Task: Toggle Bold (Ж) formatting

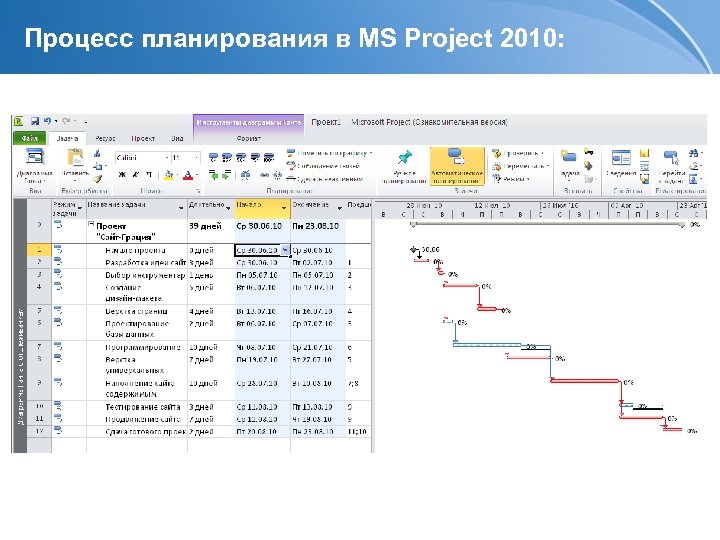Action: click(122, 174)
